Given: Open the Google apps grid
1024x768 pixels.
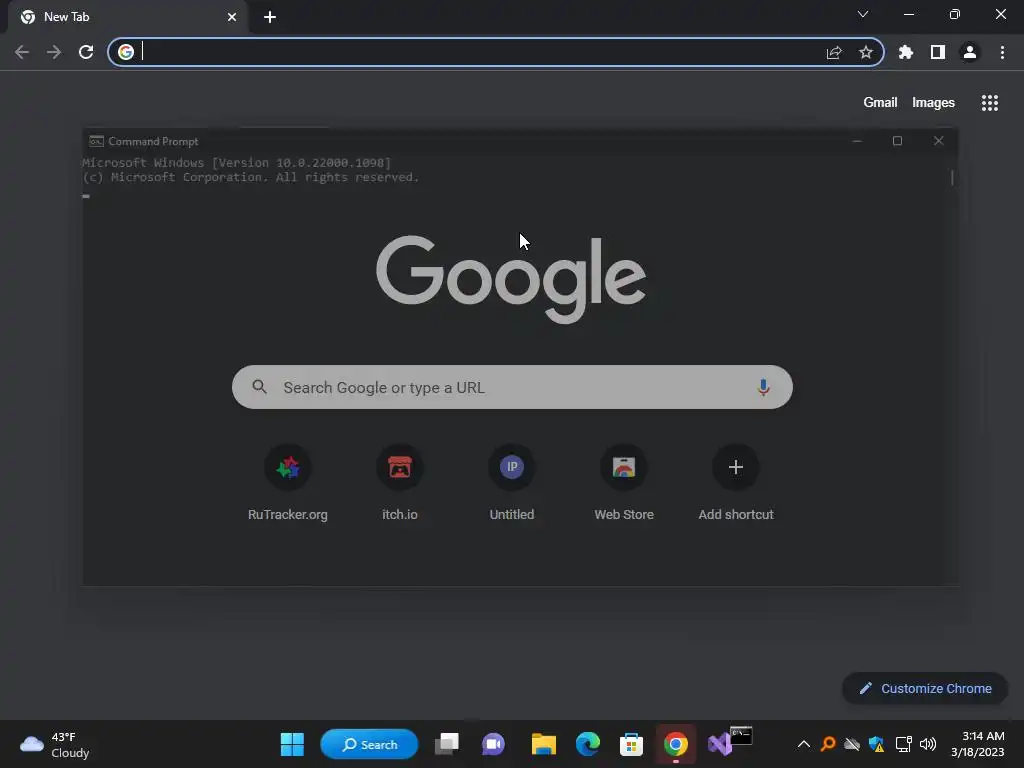Looking at the screenshot, I should click(x=990, y=103).
